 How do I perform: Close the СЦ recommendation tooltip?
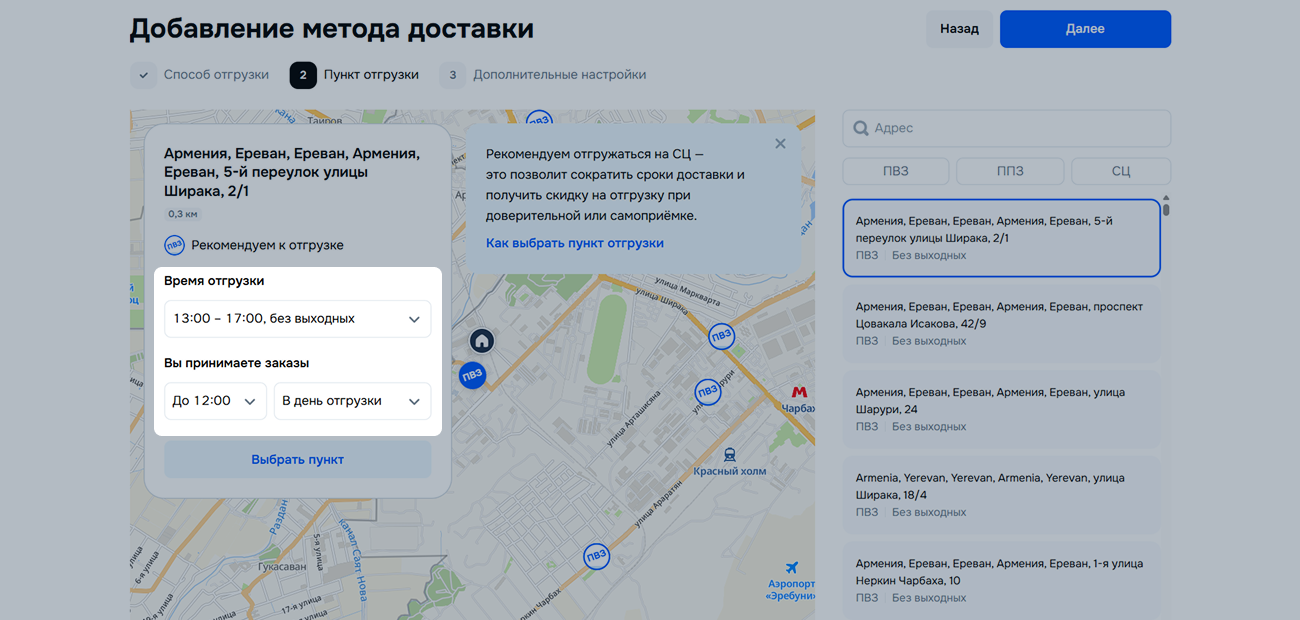tap(780, 144)
